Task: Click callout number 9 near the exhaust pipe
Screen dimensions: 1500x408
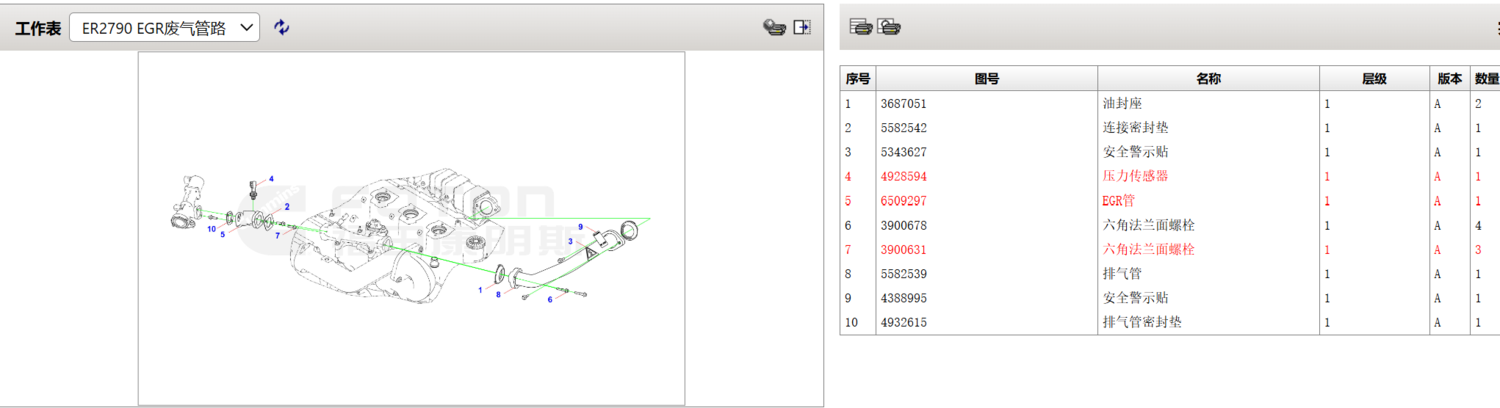Action: (x=580, y=227)
